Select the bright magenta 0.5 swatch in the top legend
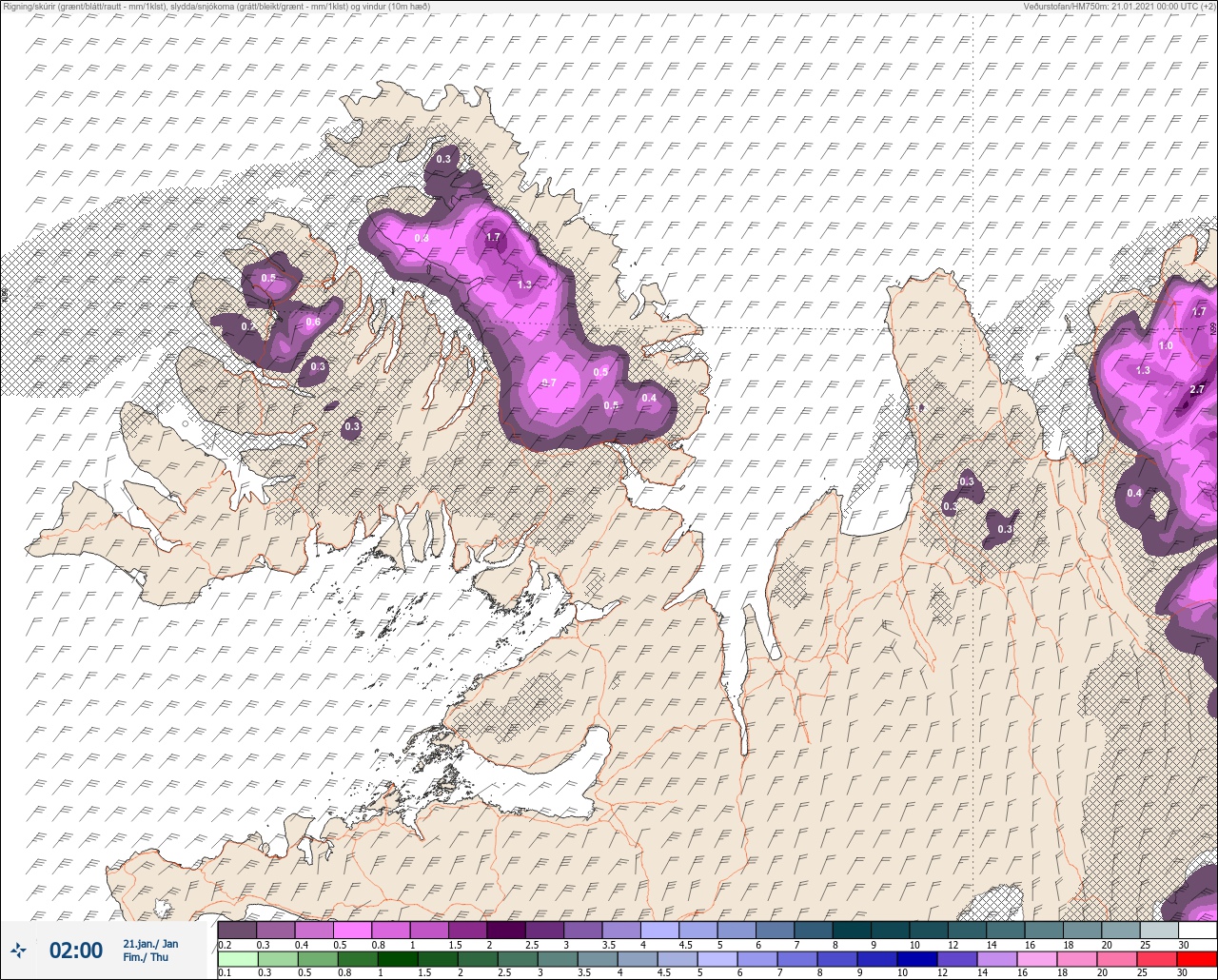Image resolution: width=1218 pixels, height=980 pixels. point(352,930)
